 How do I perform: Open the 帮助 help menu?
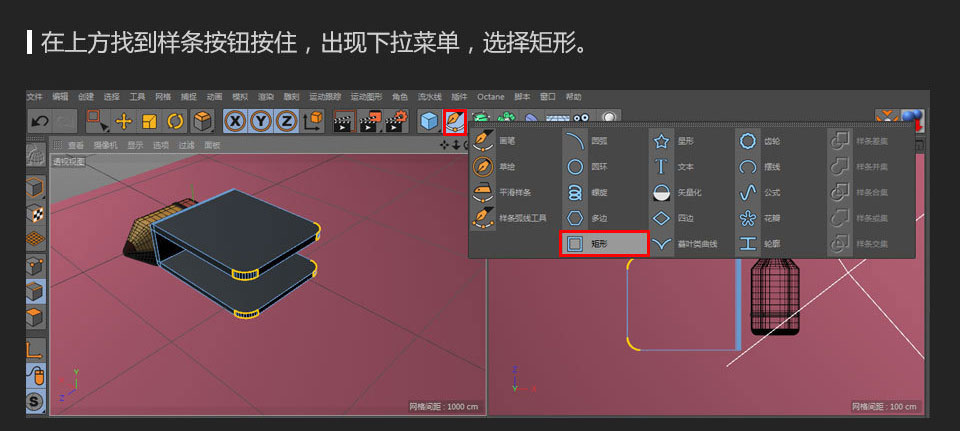point(573,97)
